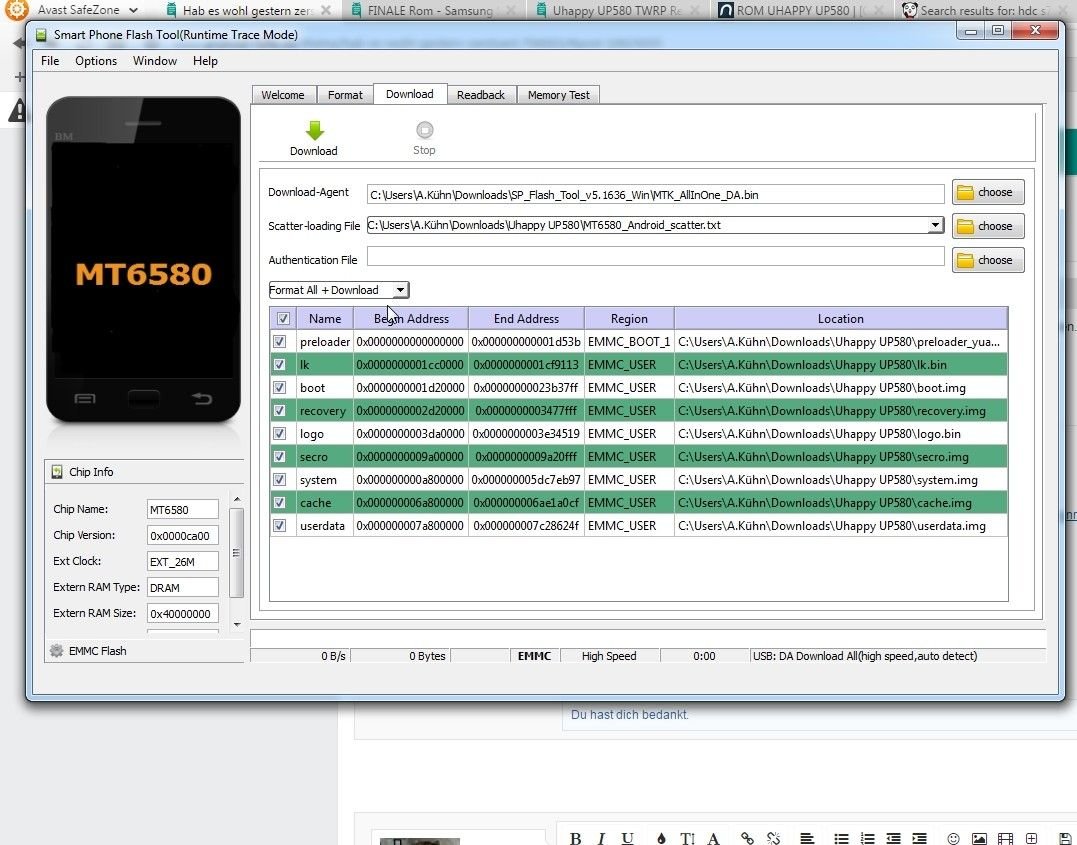Toggle italic in the forum editor
Image resolution: width=1077 pixels, height=845 pixels.
click(x=601, y=838)
